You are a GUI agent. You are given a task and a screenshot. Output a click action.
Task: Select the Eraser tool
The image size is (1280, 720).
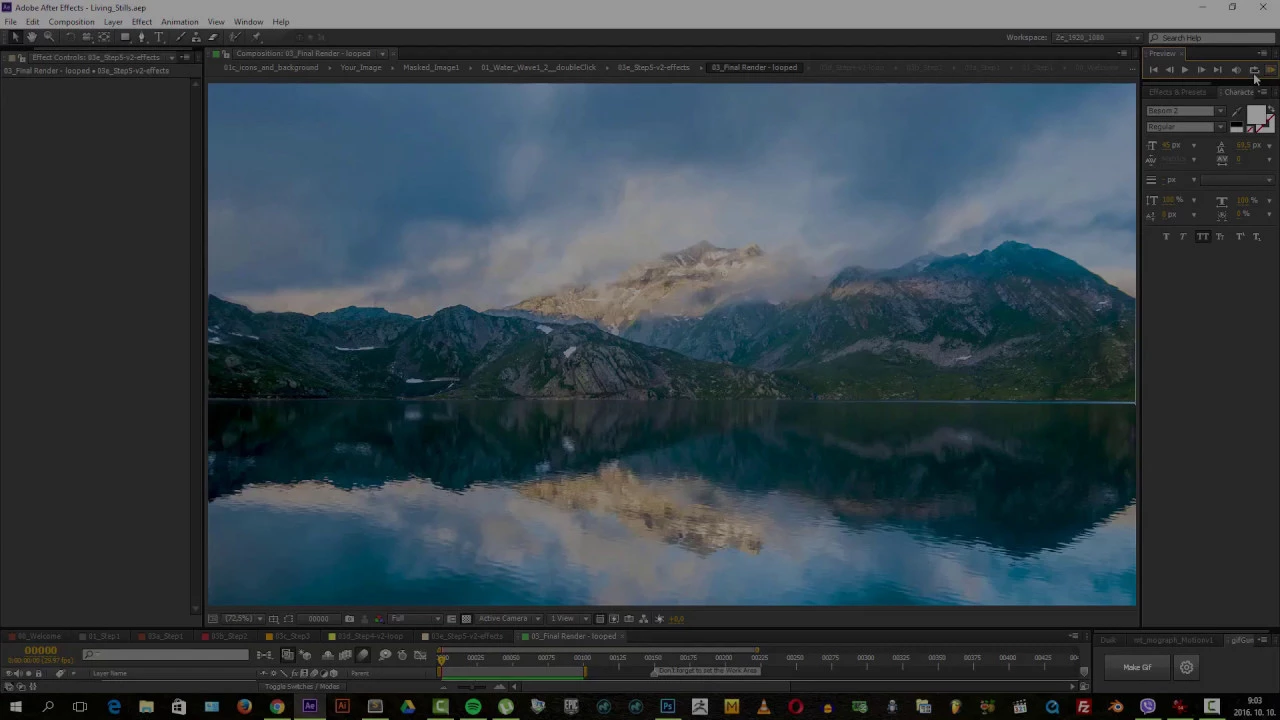coord(213,37)
